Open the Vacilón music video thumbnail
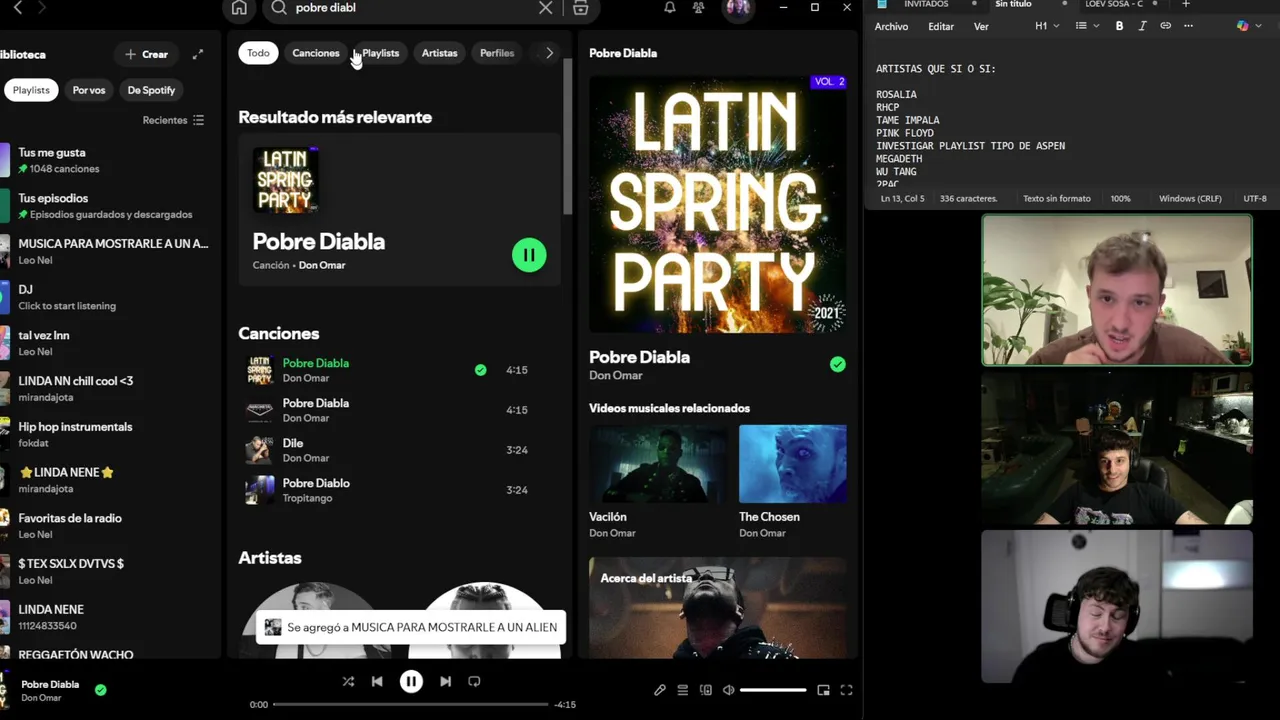The width and height of the screenshot is (1280, 720). click(658, 464)
